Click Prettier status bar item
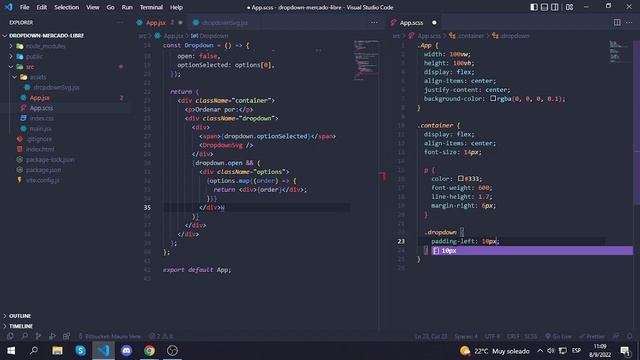 point(592,336)
